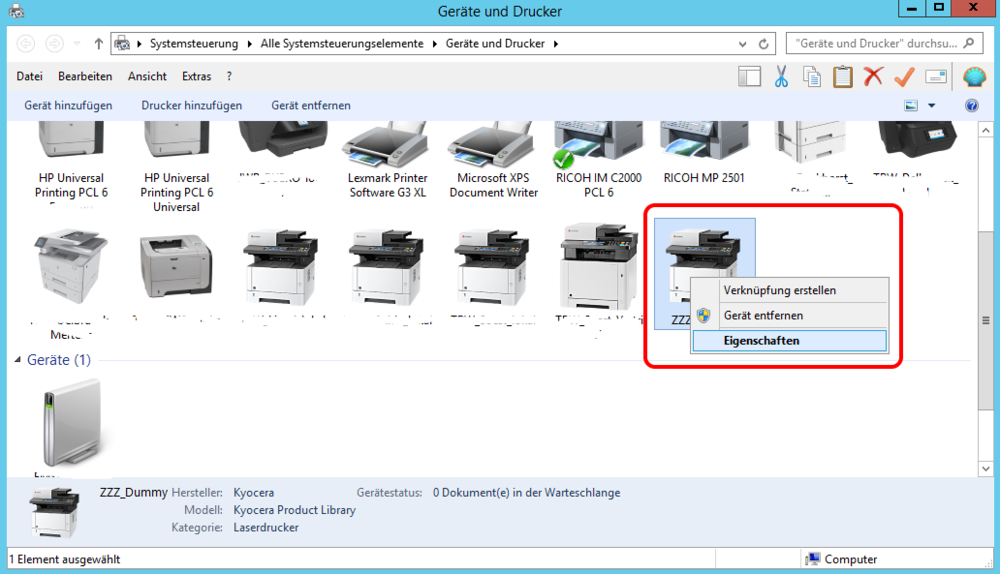Click the Classic Shell seashell icon
Viewport: 1000px width, 574px height.
pyautogui.click(x=974, y=77)
